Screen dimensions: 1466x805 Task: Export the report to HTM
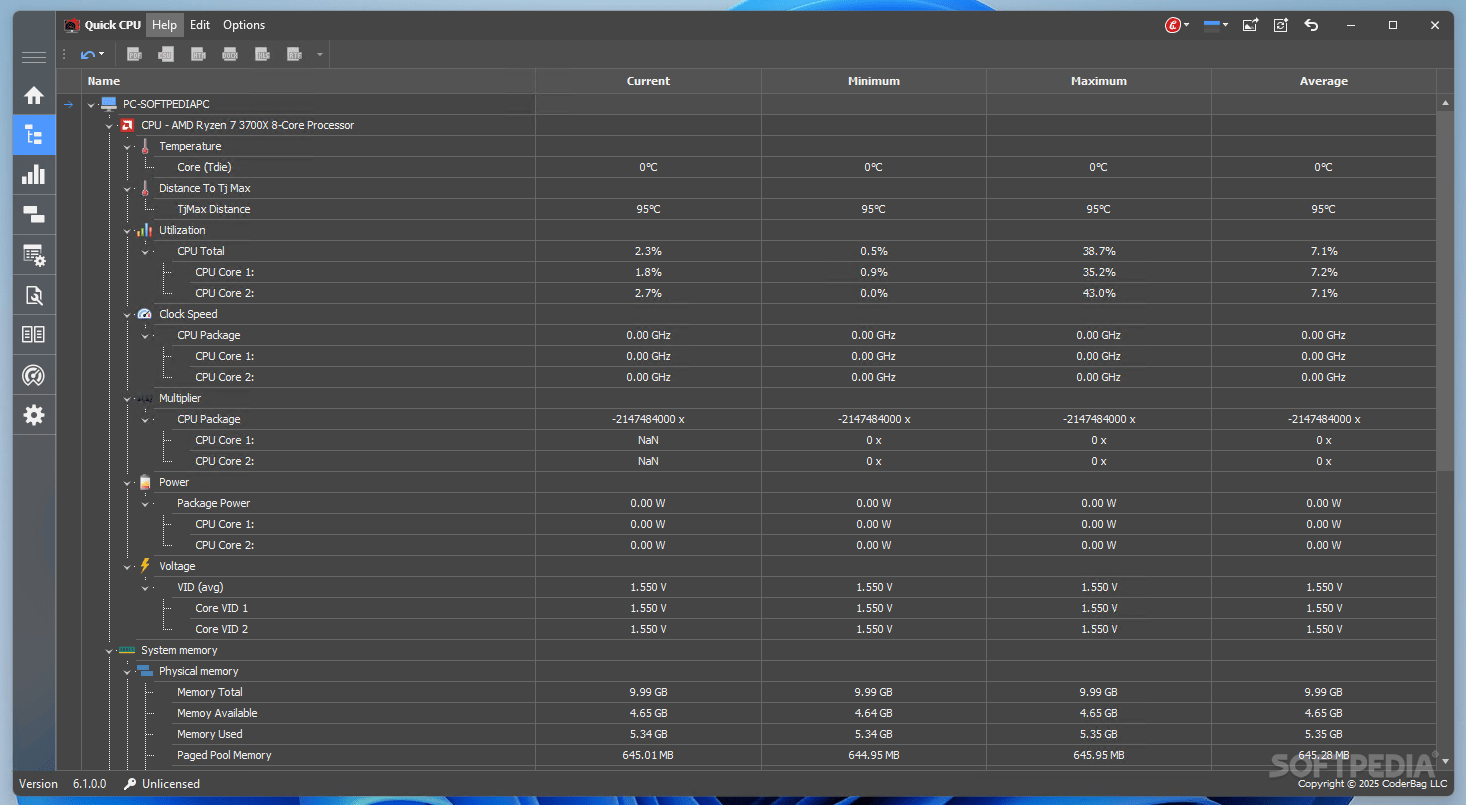point(198,54)
